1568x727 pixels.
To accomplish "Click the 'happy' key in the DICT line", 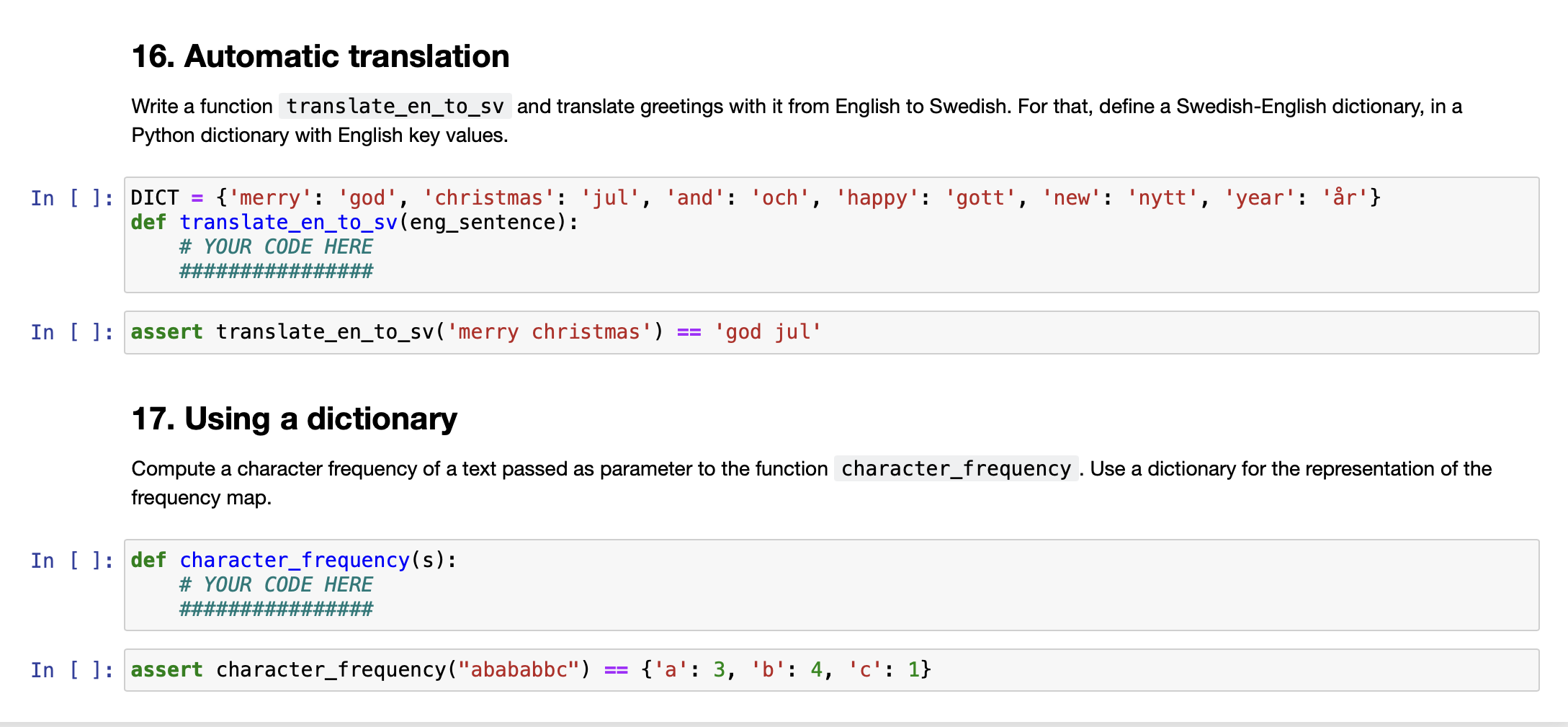I will tap(877, 198).
